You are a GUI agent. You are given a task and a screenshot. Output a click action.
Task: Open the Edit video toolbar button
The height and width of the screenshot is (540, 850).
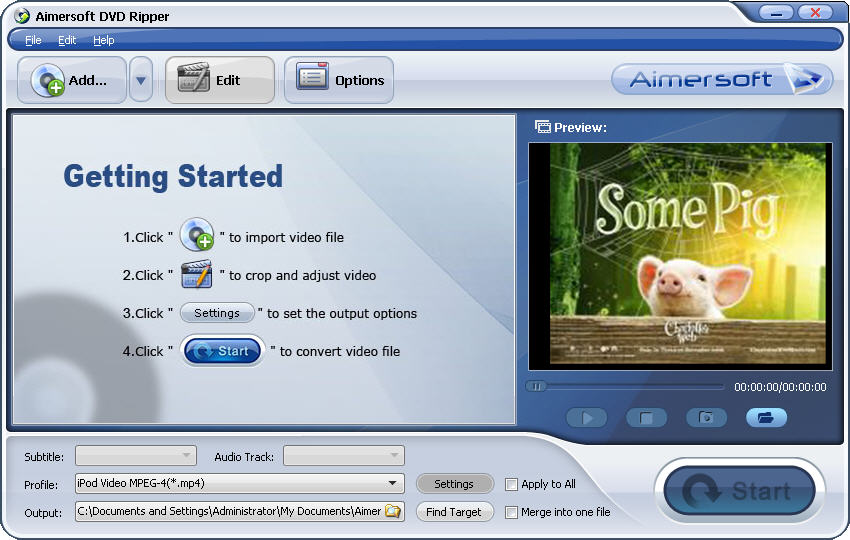click(x=220, y=80)
